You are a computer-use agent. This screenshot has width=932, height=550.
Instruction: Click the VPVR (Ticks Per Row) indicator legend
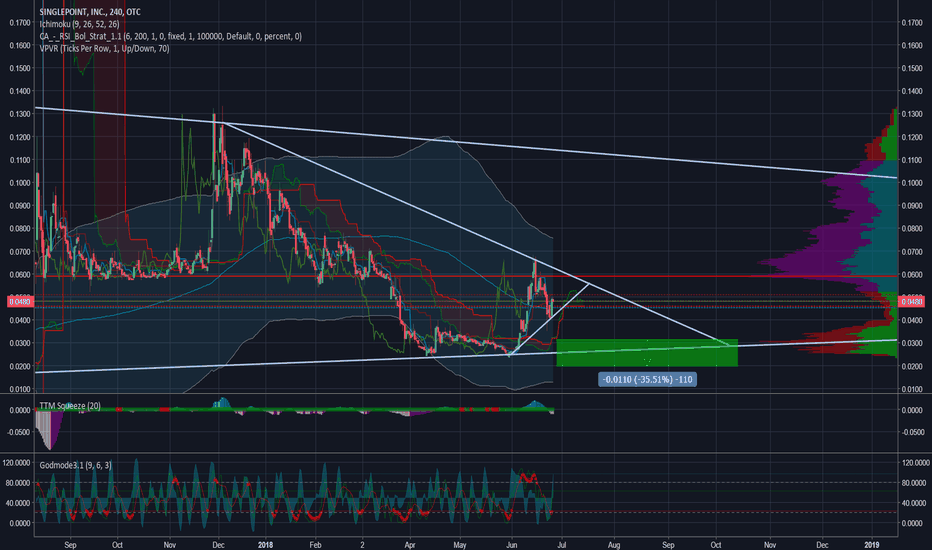coord(104,49)
